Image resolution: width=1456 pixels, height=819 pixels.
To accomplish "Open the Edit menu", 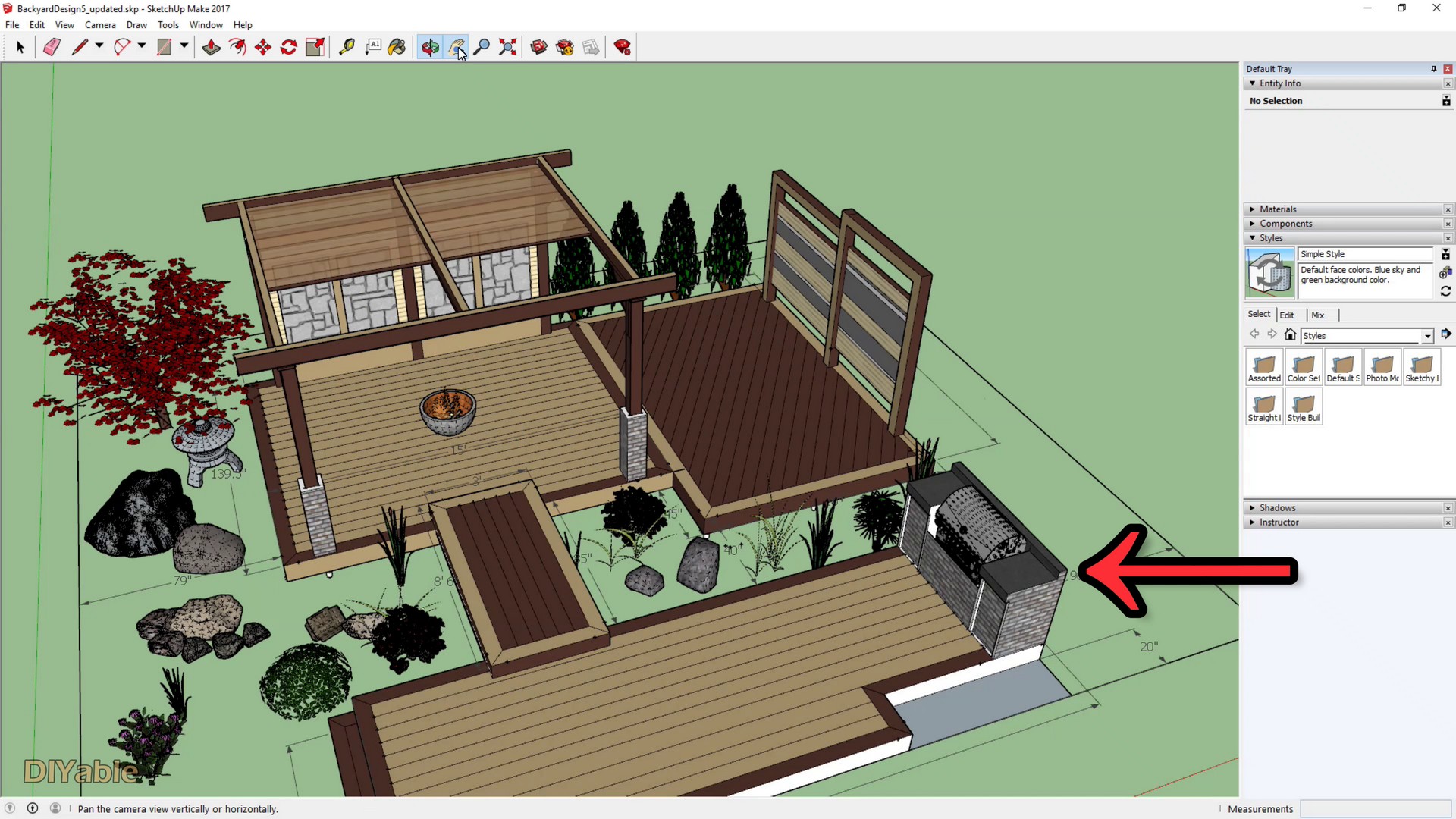I will pos(37,25).
